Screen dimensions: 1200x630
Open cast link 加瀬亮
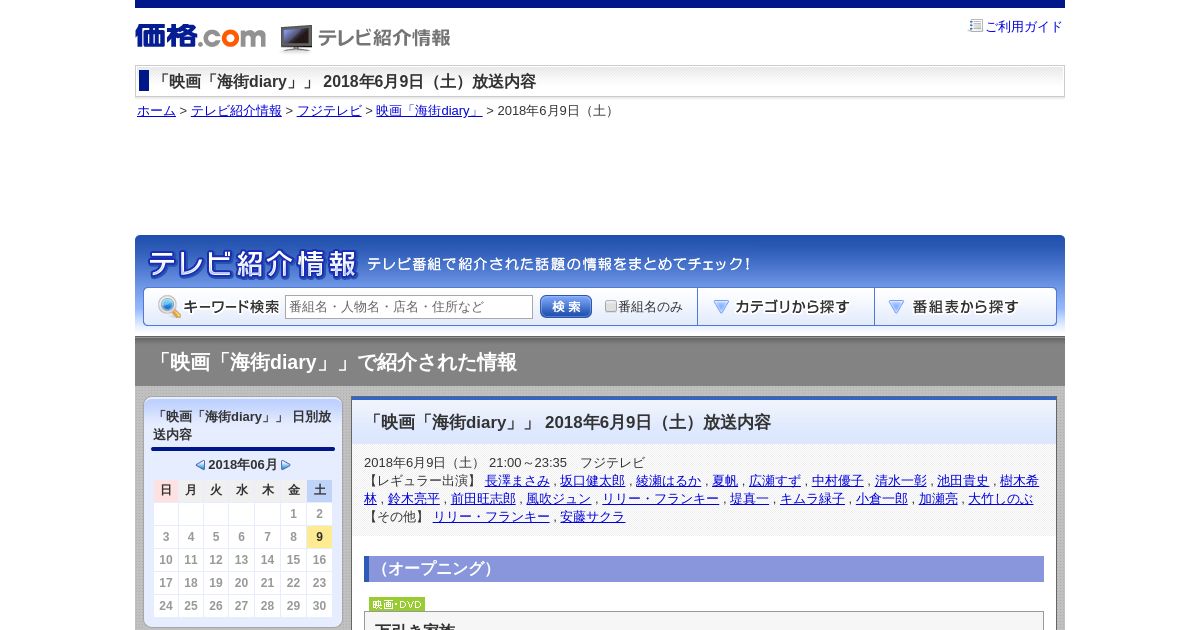tap(938, 499)
